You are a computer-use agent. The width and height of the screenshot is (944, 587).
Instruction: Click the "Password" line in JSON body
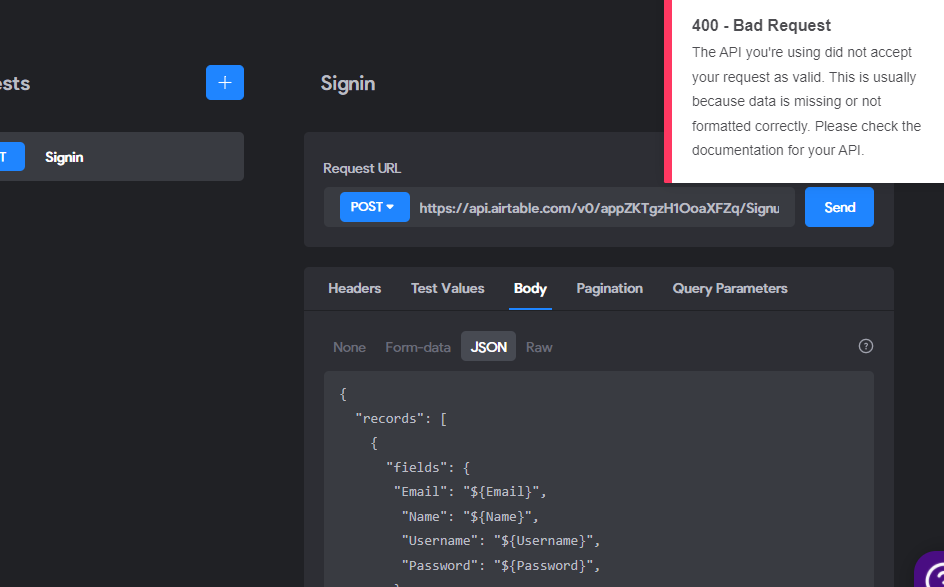[501, 565]
